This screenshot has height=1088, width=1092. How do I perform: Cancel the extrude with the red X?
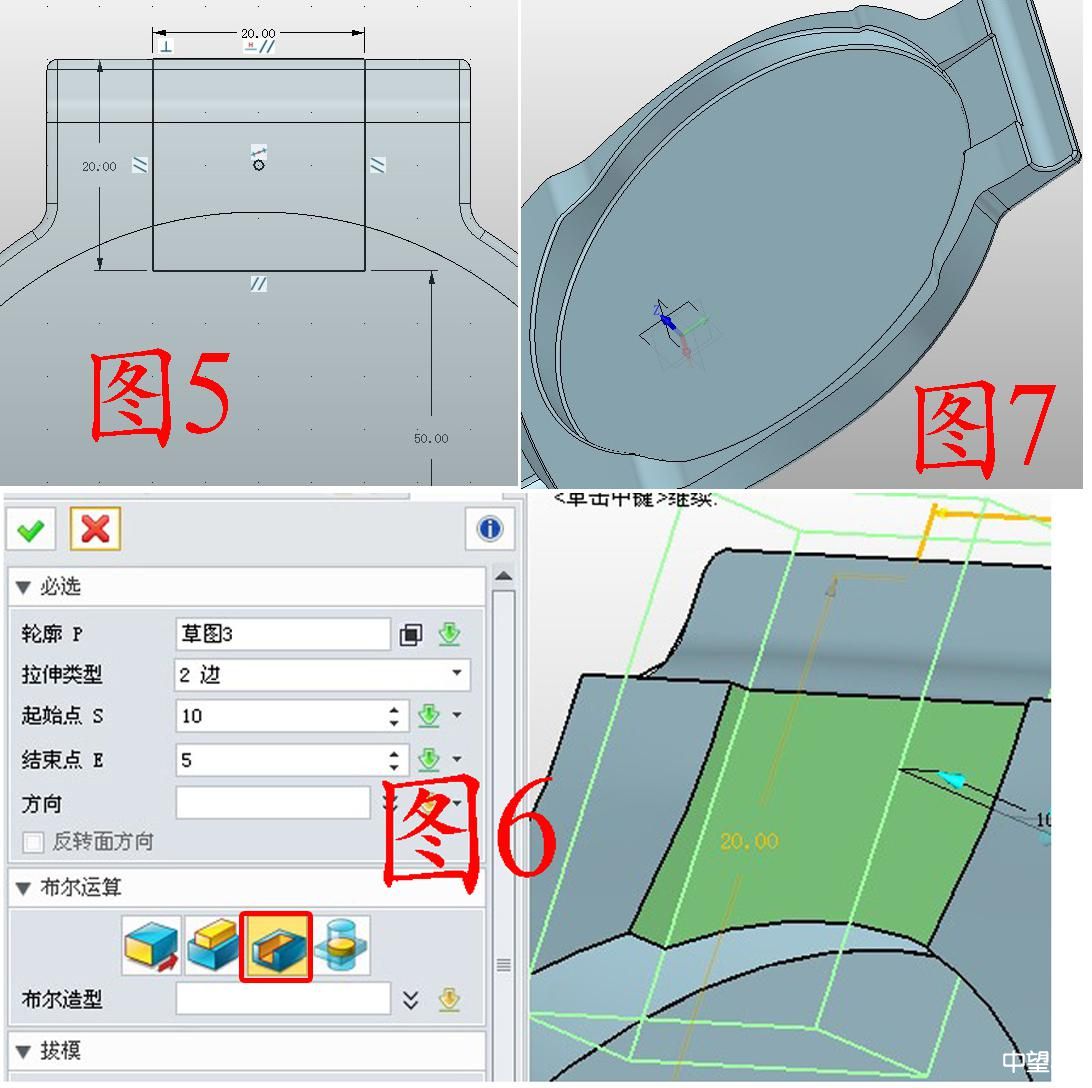point(95,529)
